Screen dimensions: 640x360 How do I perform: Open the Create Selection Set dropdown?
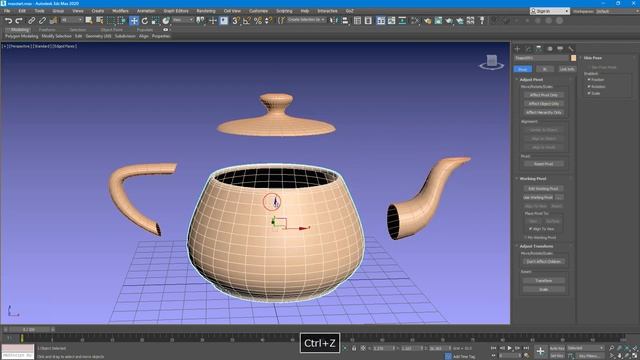[306, 20]
